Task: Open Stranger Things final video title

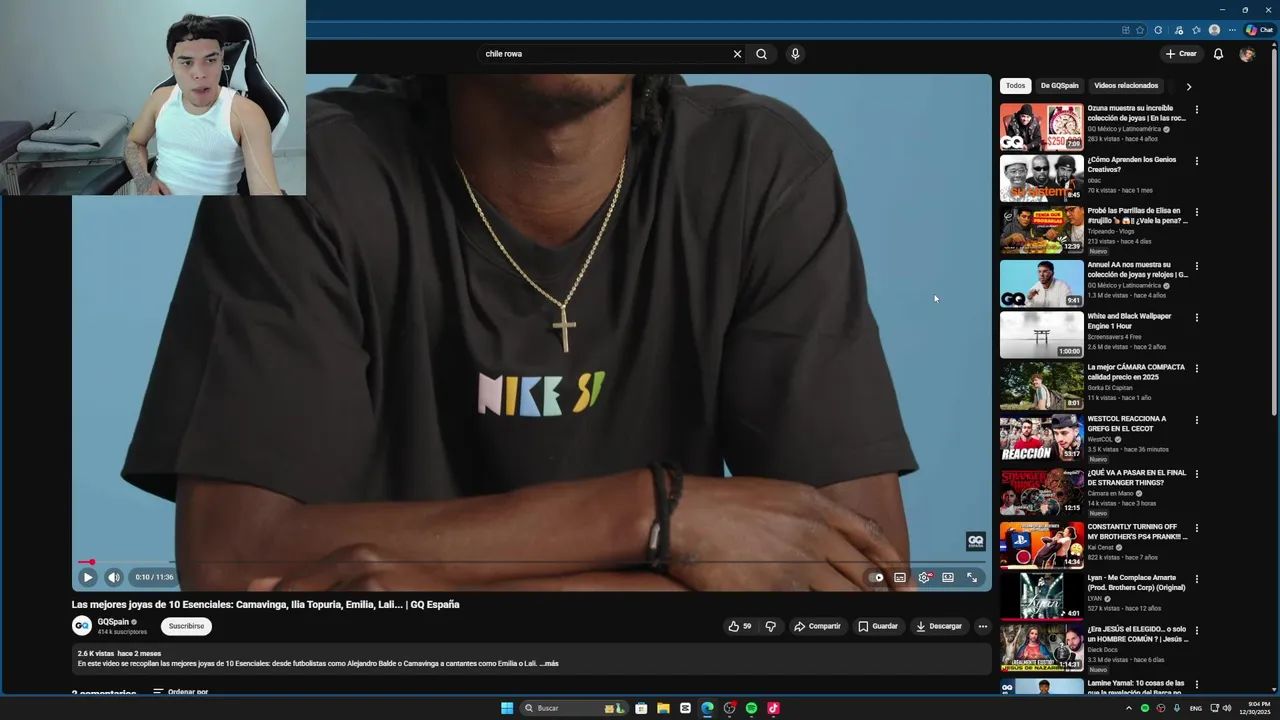Action: [1137, 477]
